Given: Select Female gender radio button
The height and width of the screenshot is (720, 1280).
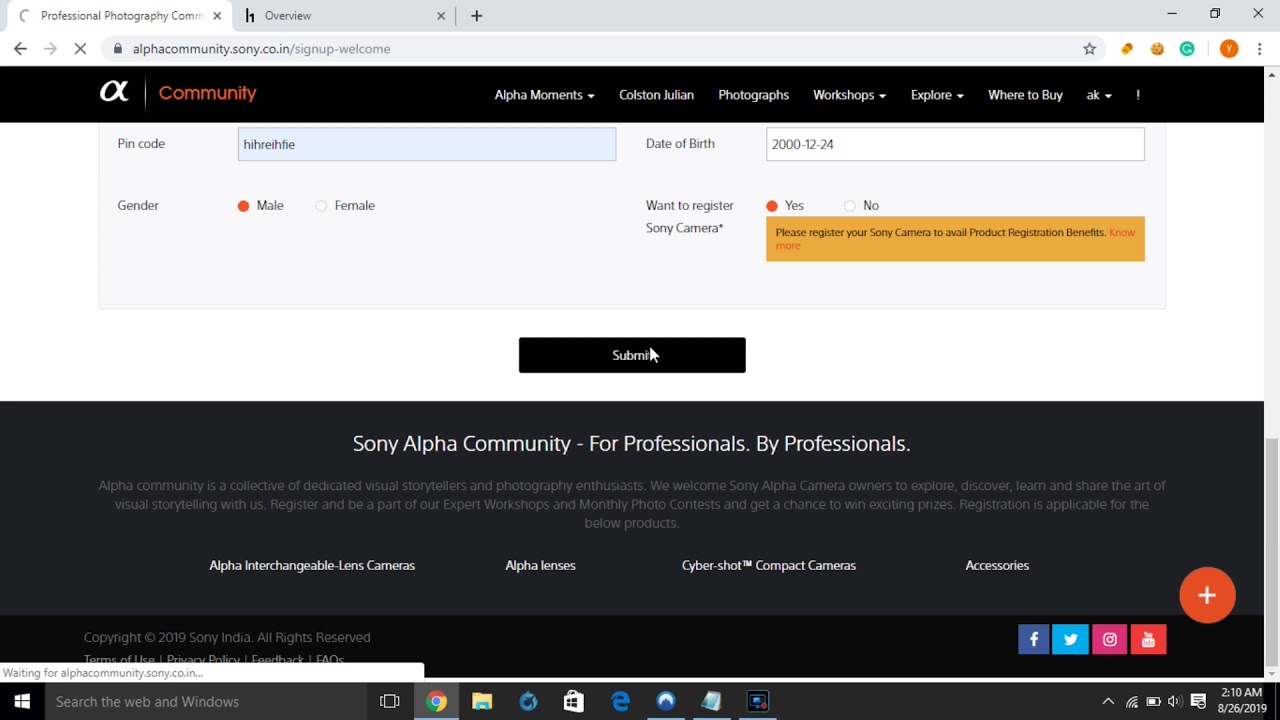Looking at the screenshot, I should 321,206.
